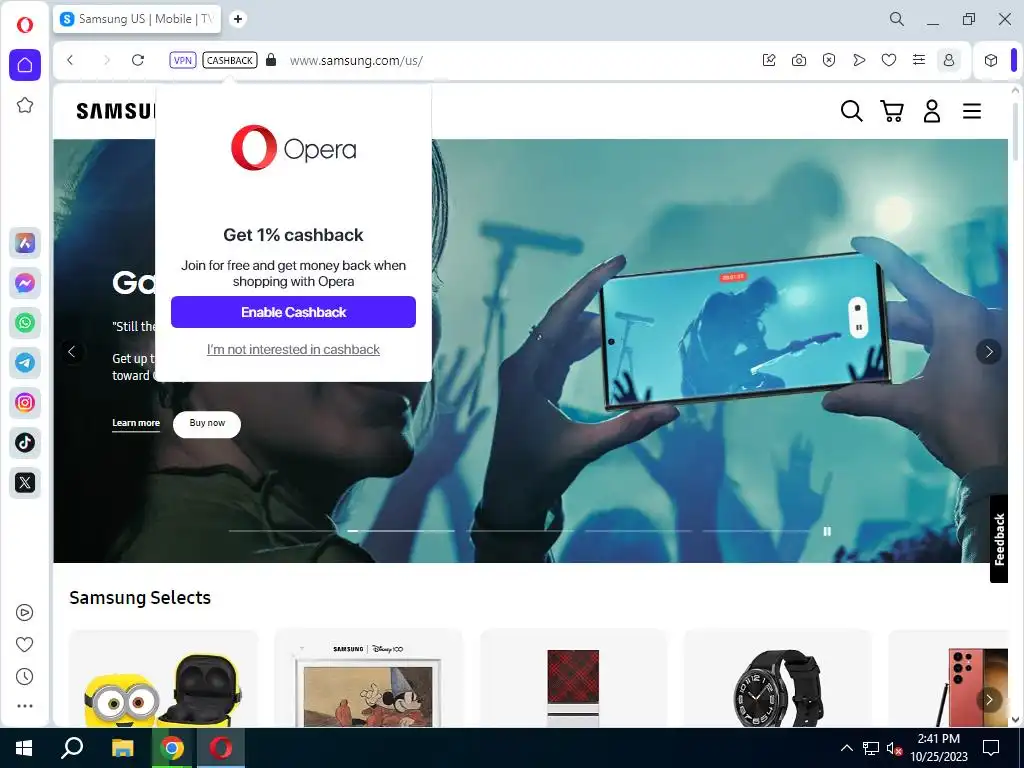1024x768 pixels.
Task: Open File Explorer from taskbar
Action: 122,748
